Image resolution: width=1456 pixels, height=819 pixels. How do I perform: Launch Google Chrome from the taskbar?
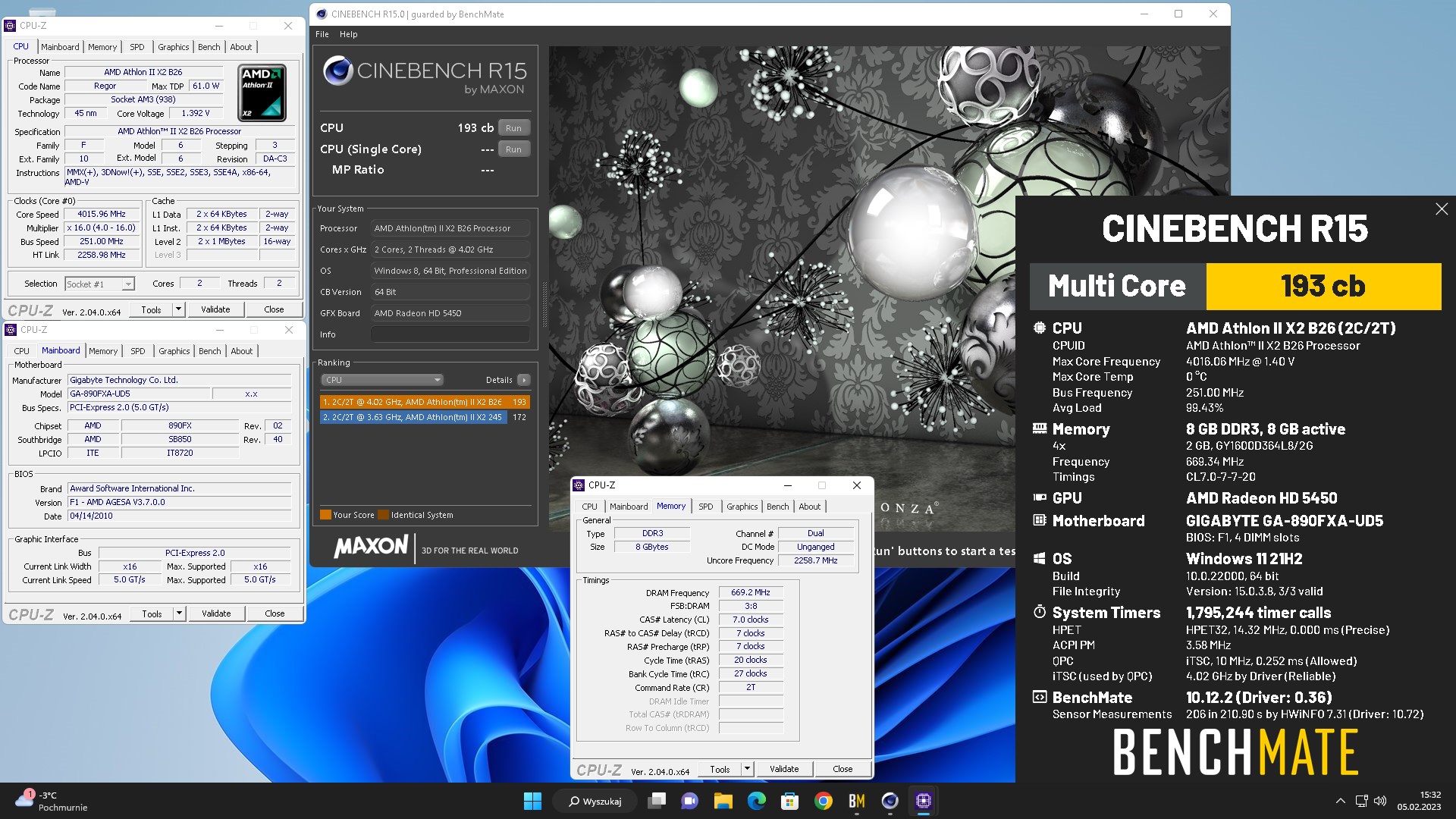tap(824, 801)
